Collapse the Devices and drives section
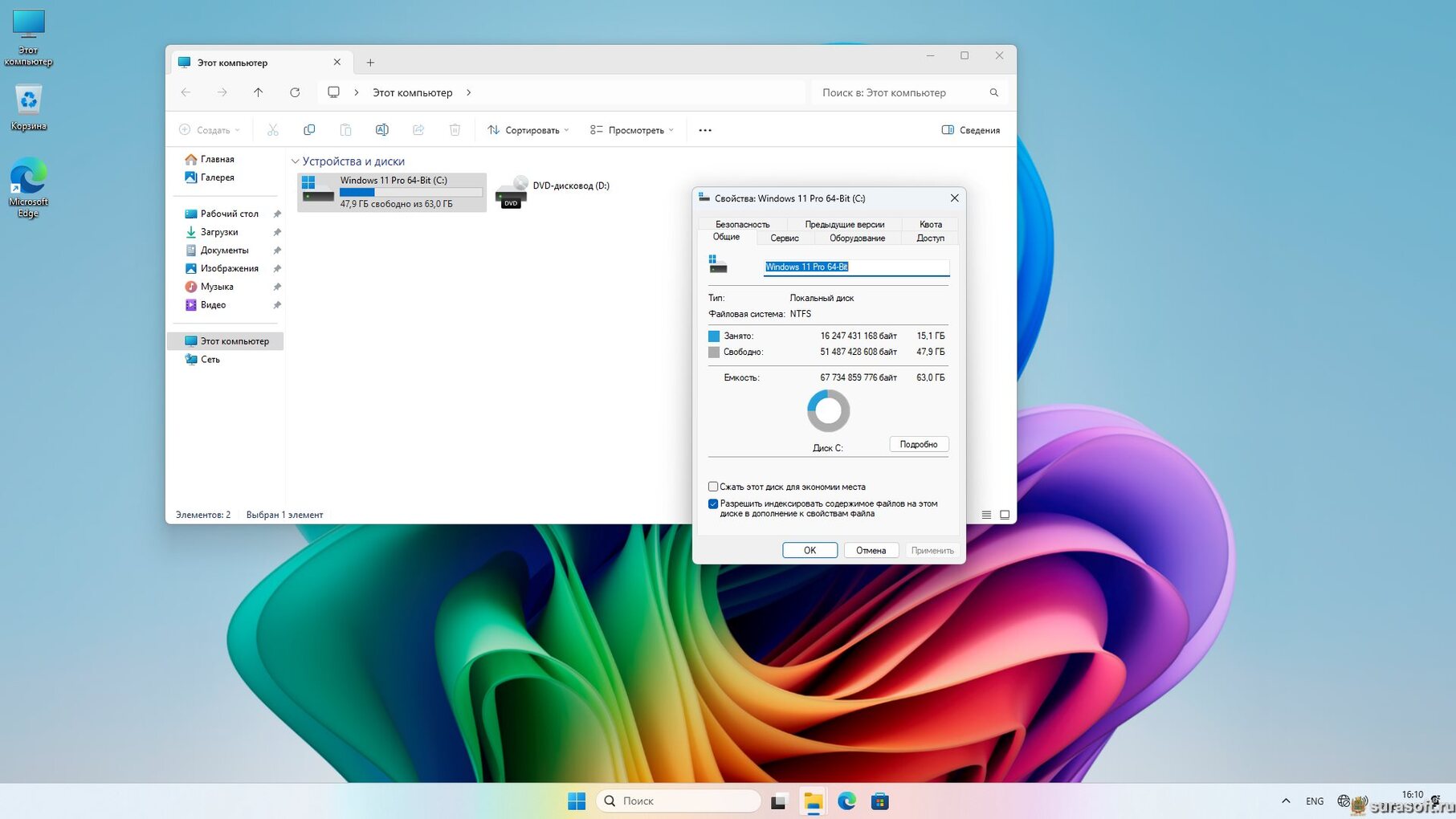The height and width of the screenshot is (819, 1456). 295,161
